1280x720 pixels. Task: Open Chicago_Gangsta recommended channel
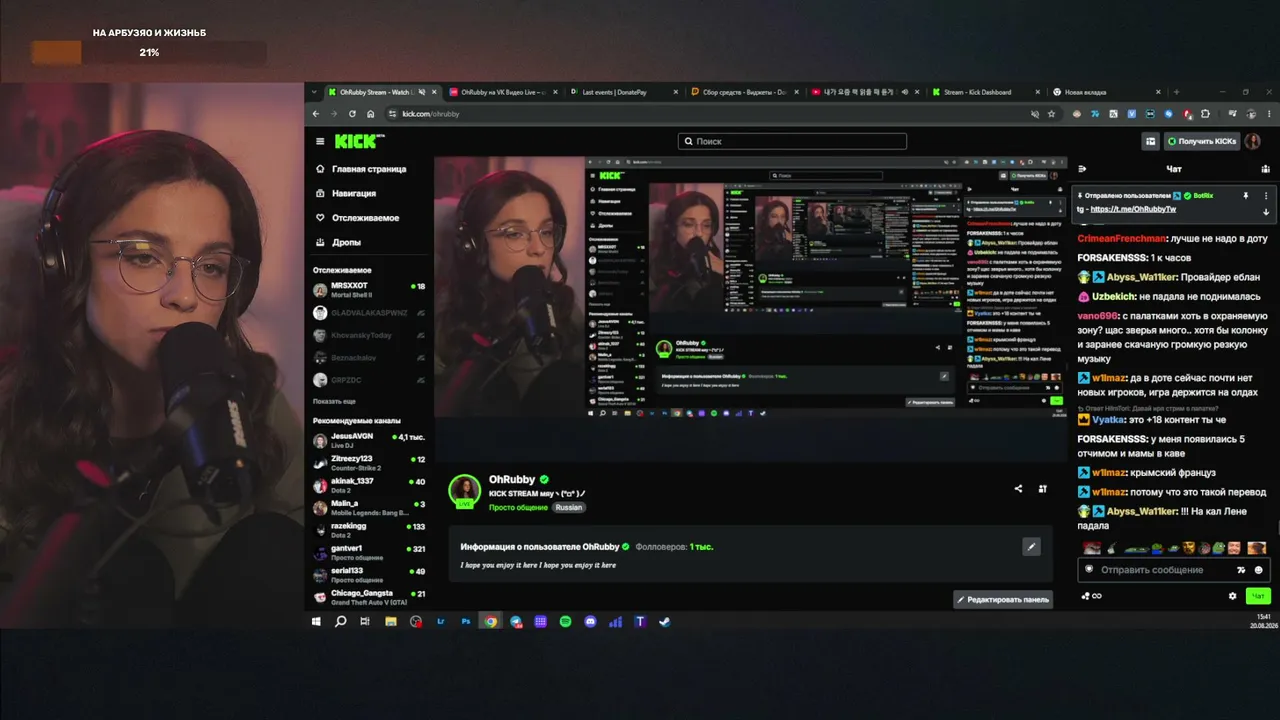tap(369, 597)
